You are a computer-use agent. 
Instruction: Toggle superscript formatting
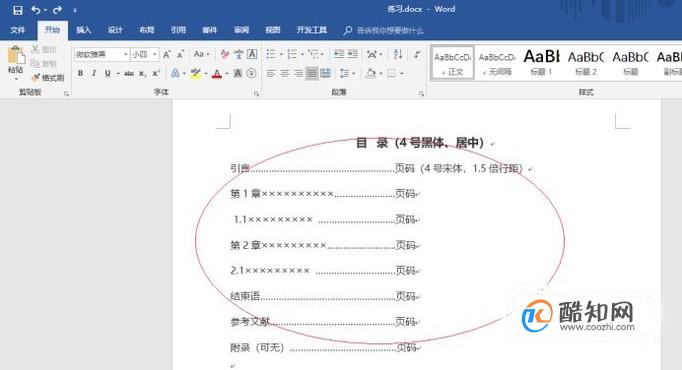156,73
